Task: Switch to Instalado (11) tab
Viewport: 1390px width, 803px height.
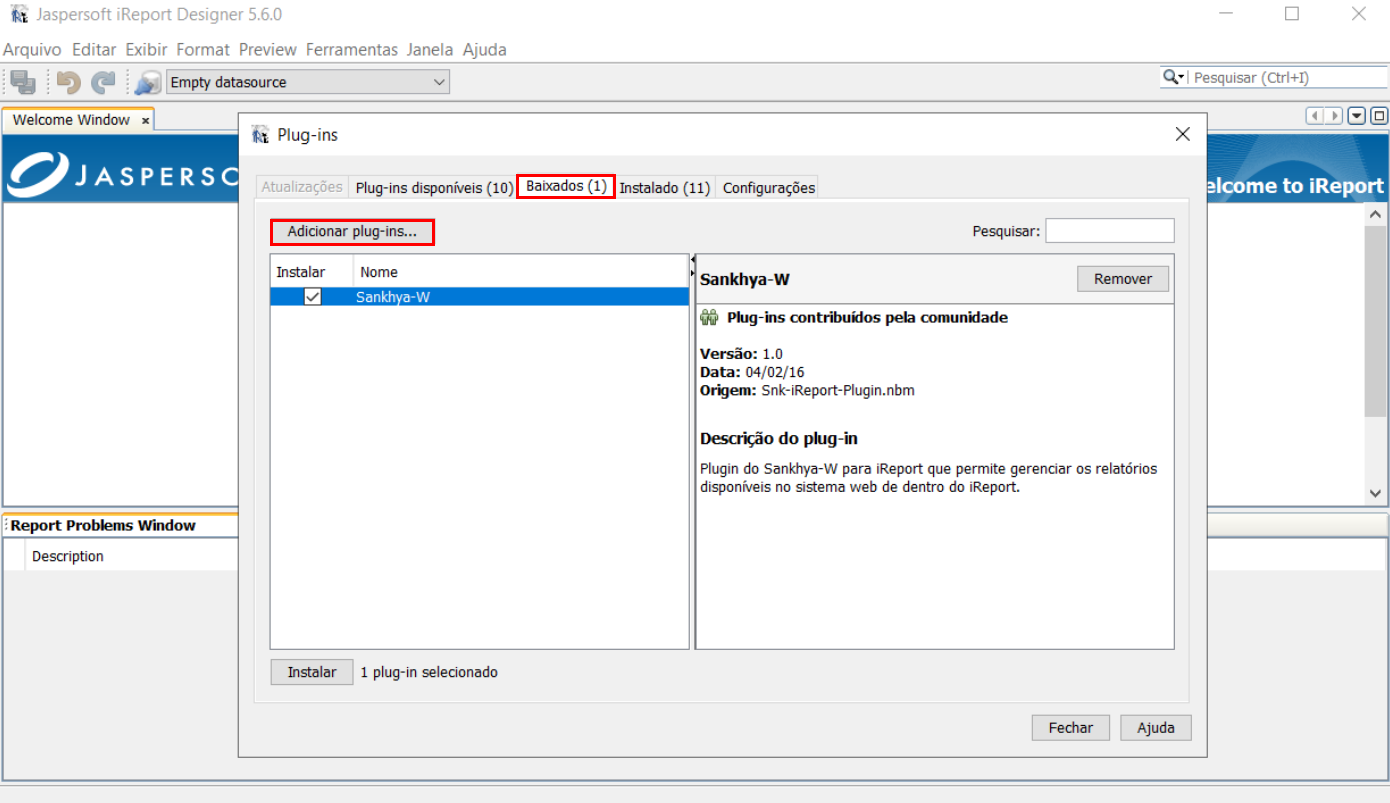Action: pyautogui.click(x=665, y=187)
